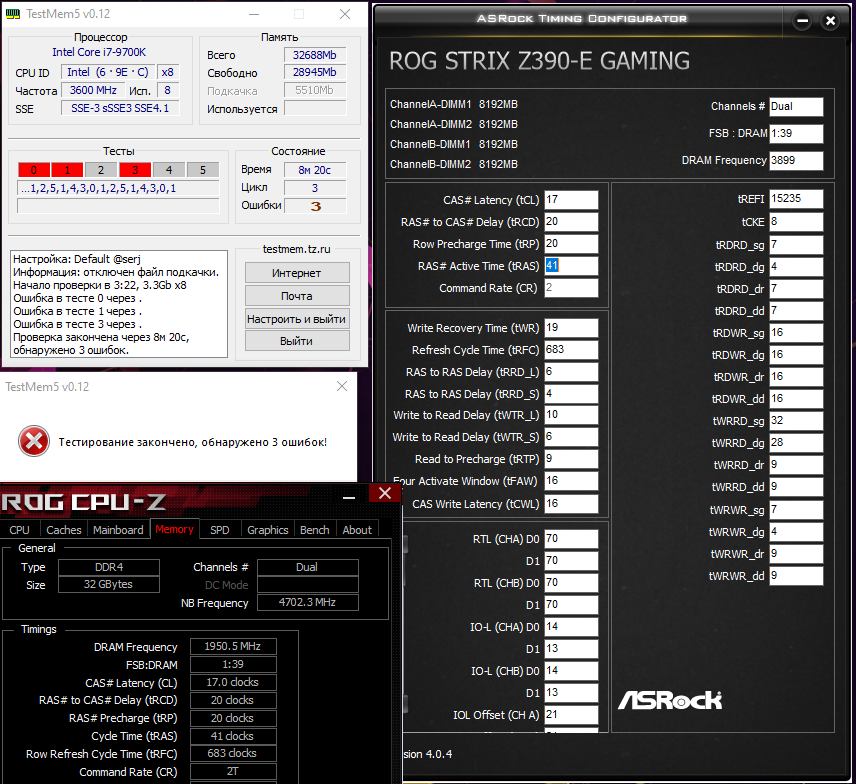Open the Caches tab in CPU-Z
Screen dimensions: 856x784
[63, 530]
